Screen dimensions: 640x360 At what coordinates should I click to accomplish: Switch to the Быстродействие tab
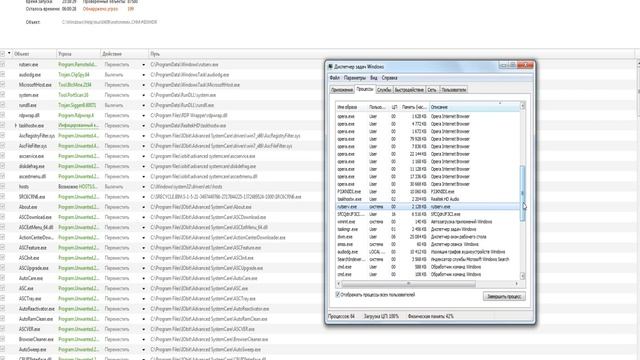409,90
